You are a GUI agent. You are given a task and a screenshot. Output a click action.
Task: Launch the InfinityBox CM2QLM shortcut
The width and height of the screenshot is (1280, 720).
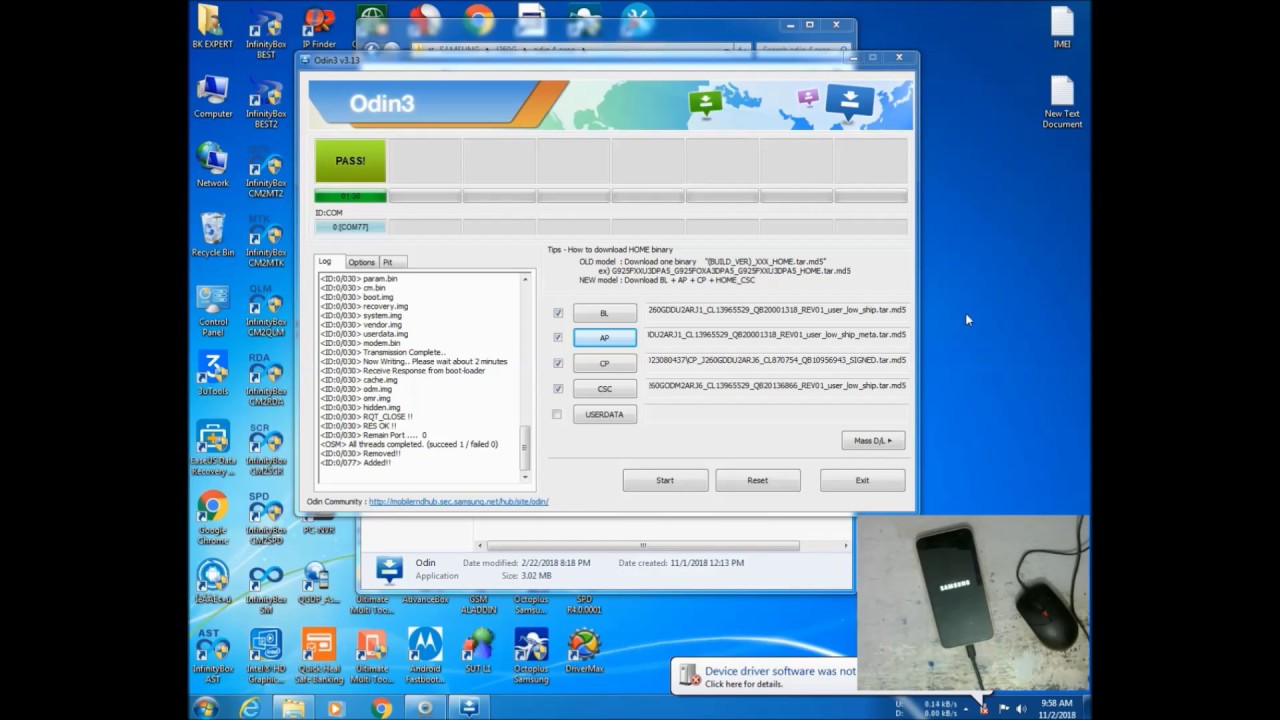(x=266, y=311)
